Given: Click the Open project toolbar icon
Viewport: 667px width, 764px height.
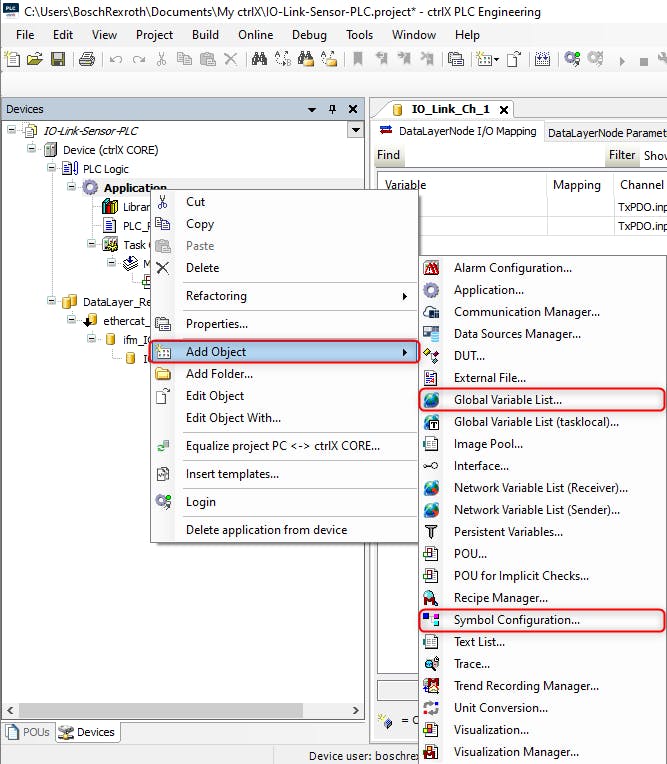Looking at the screenshot, I should pyautogui.click(x=35, y=59).
